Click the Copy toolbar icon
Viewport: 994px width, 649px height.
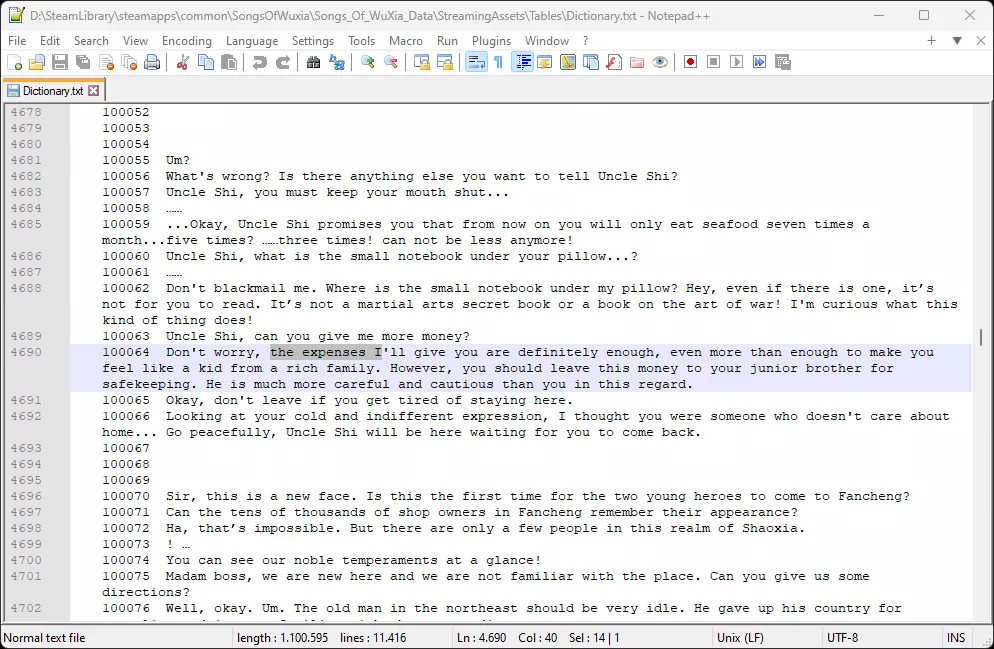pos(206,62)
